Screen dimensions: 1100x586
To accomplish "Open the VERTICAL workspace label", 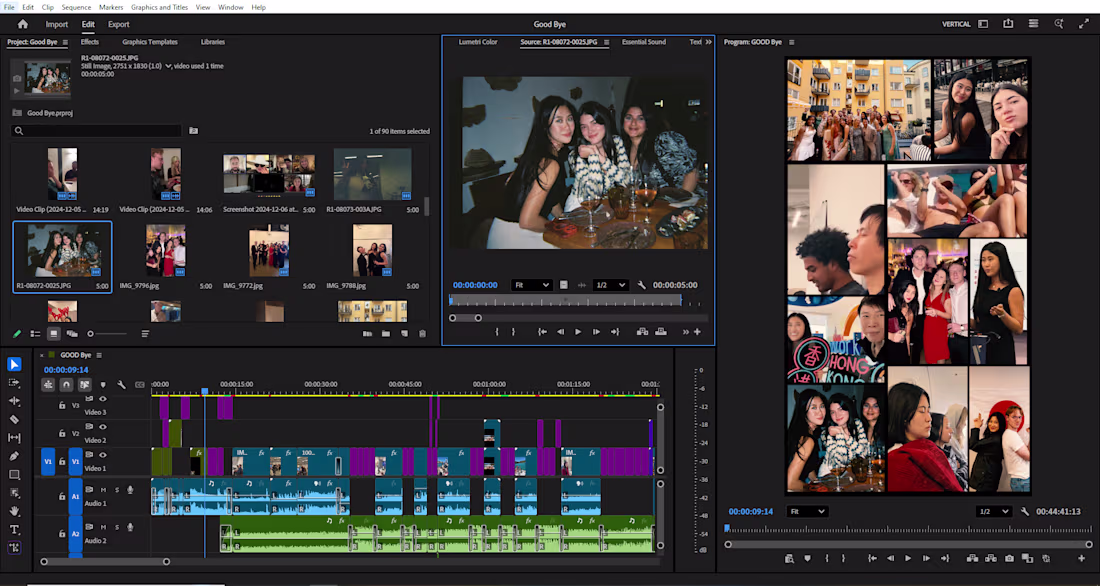I will pyautogui.click(x=956, y=24).
